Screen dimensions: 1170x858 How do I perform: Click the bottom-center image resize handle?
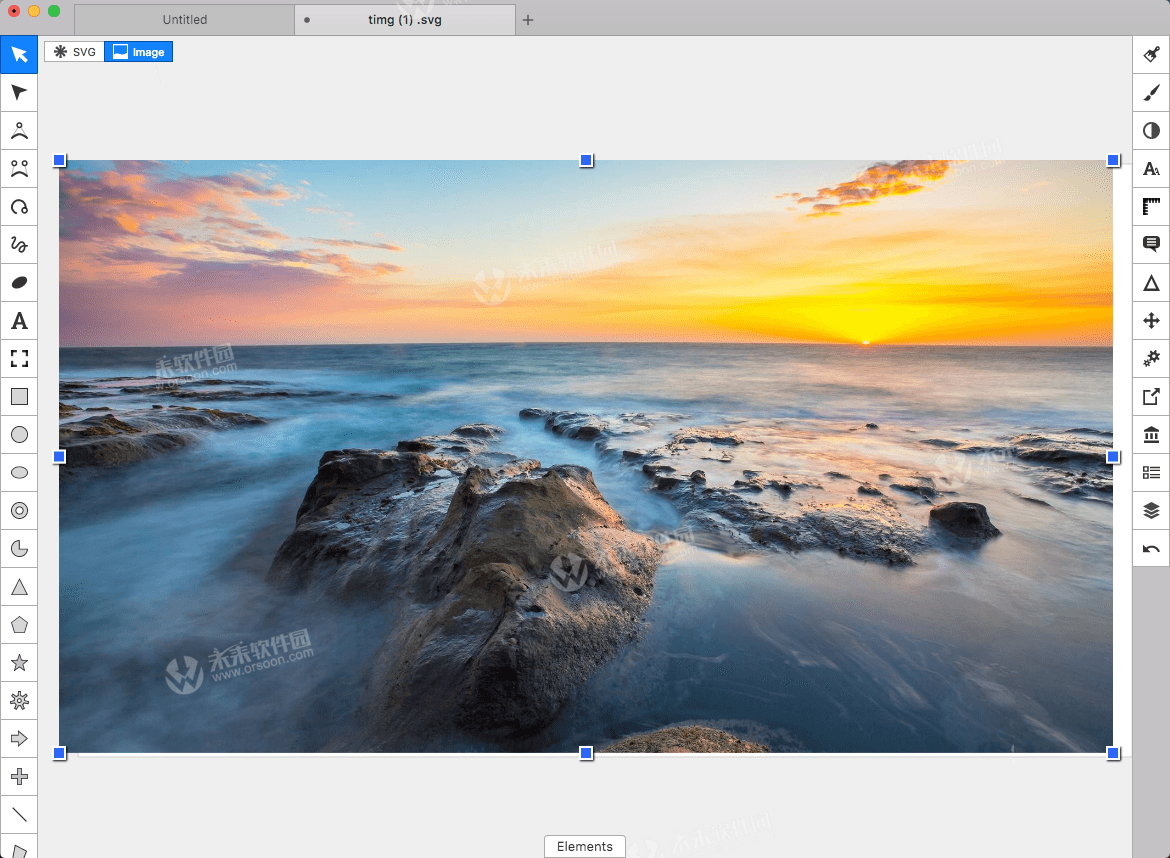(586, 754)
